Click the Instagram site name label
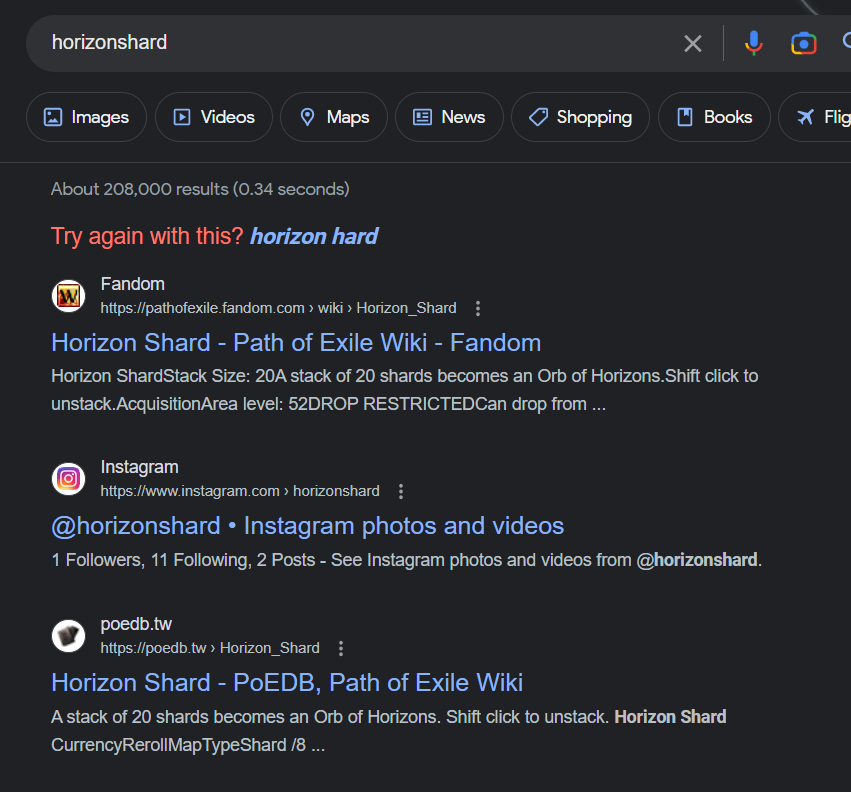 pos(139,467)
